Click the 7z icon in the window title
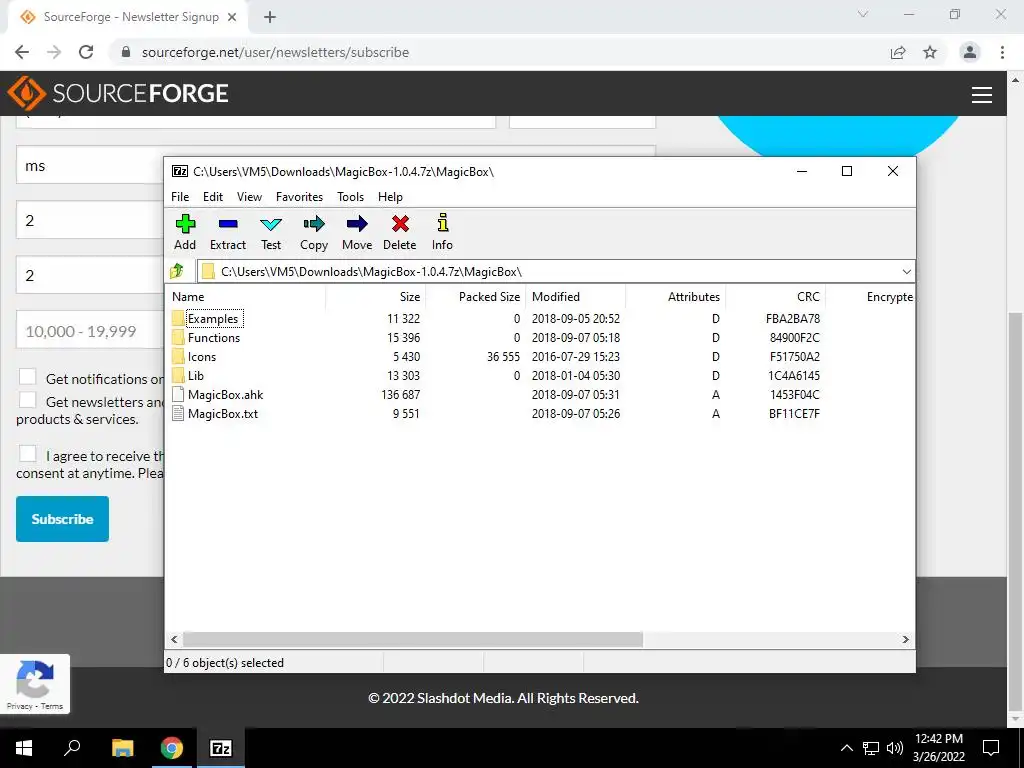Image resolution: width=1024 pixels, height=768 pixels. click(180, 172)
